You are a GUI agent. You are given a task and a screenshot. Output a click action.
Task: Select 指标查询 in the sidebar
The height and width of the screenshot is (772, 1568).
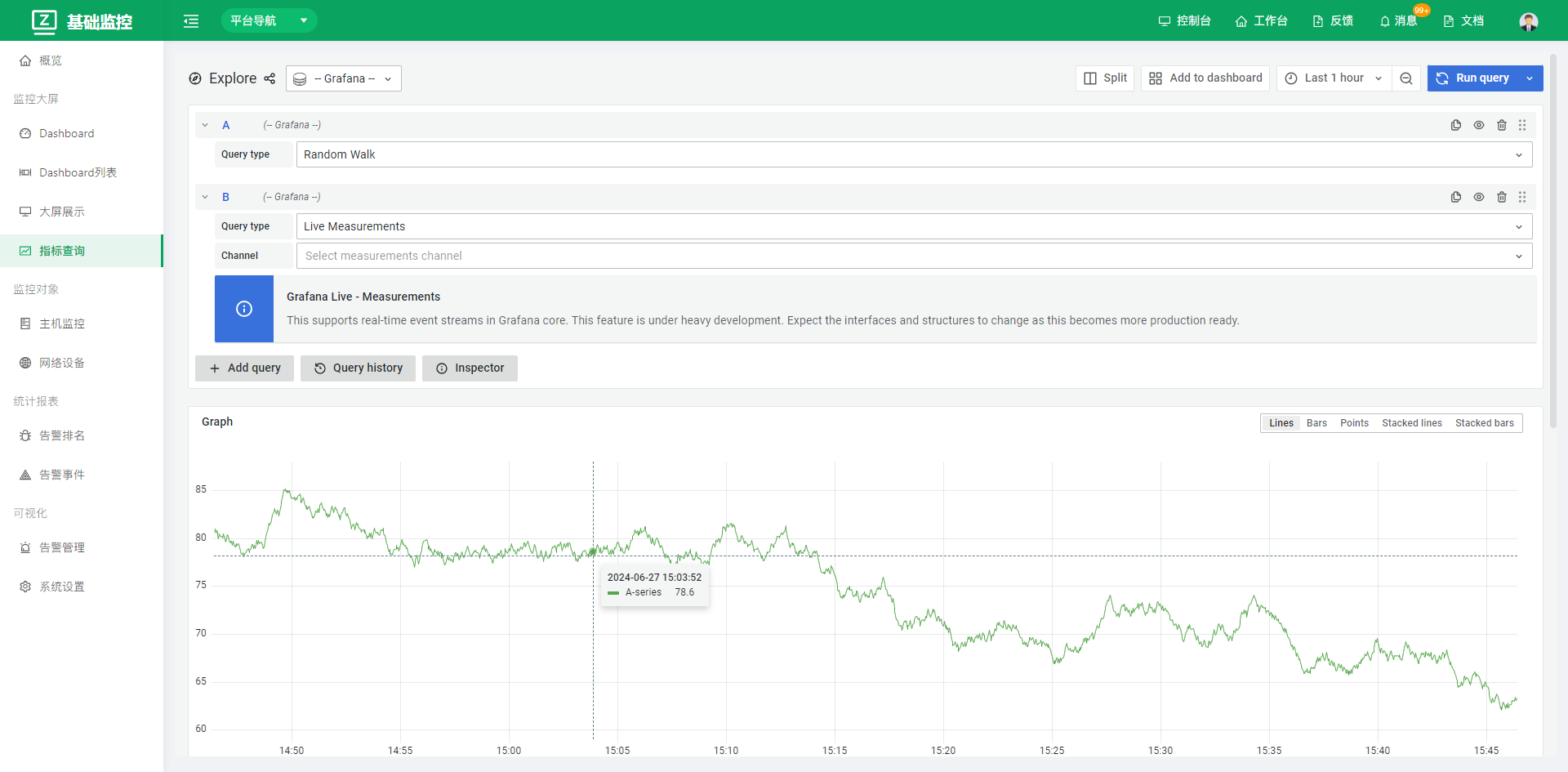point(82,251)
